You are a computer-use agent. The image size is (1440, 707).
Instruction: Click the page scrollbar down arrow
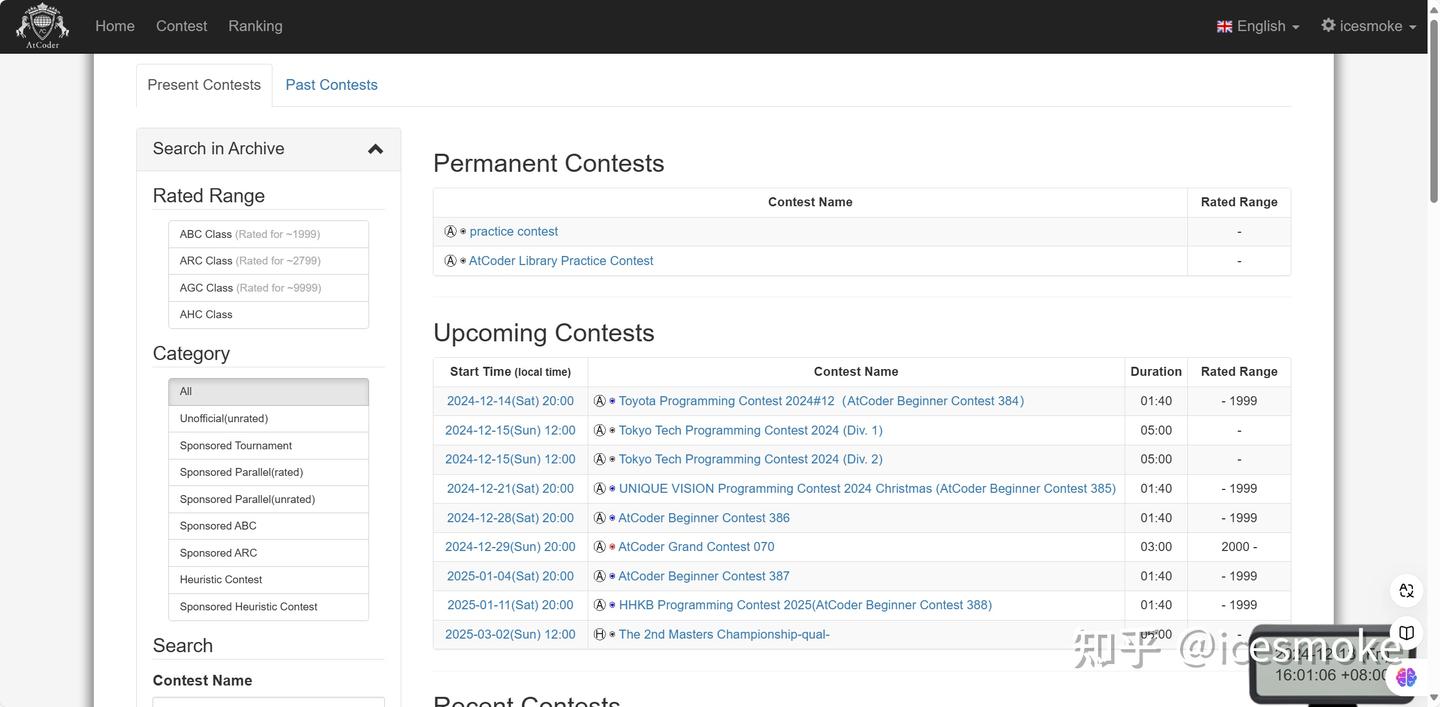(x=1433, y=699)
